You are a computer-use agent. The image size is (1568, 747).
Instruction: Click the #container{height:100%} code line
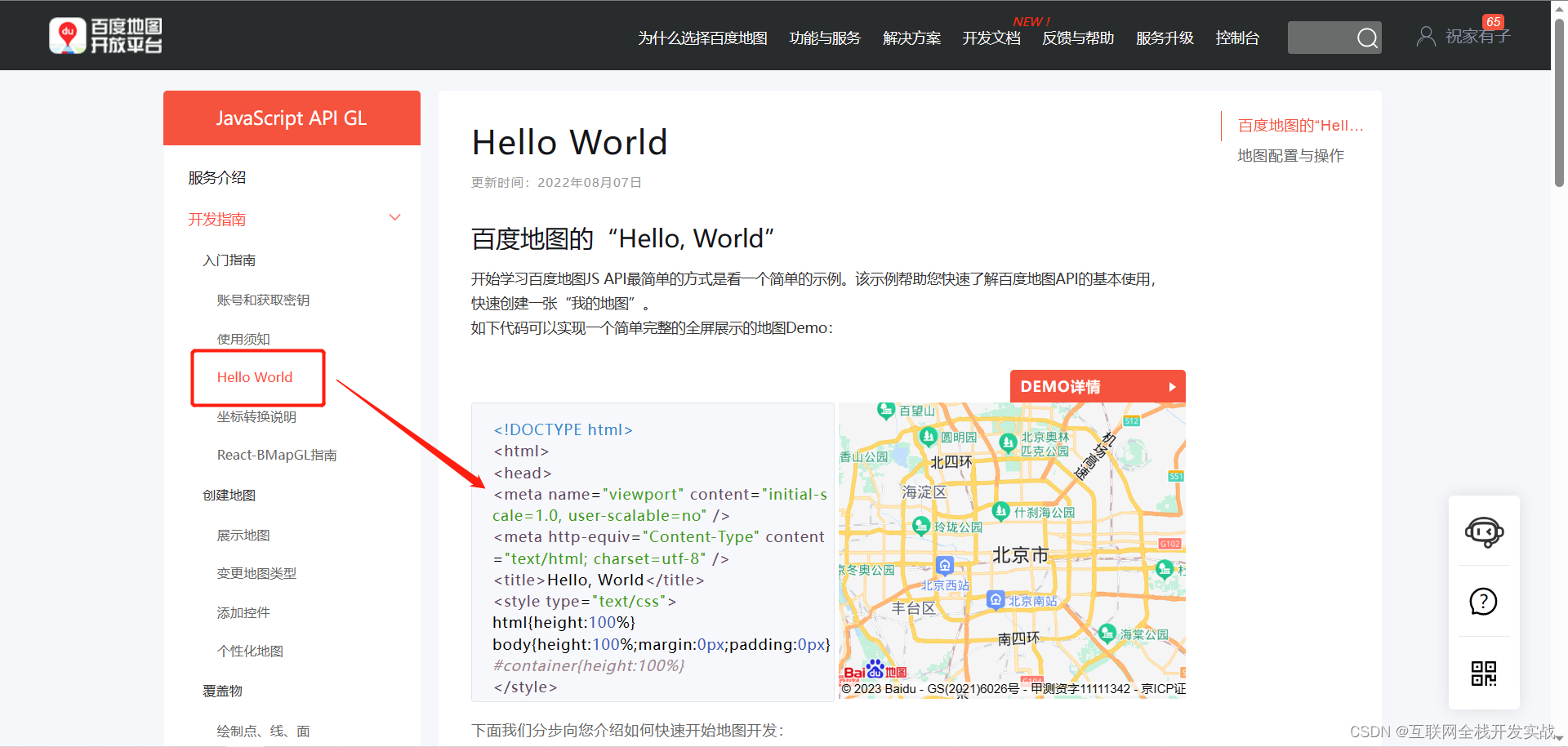[x=589, y=666]
